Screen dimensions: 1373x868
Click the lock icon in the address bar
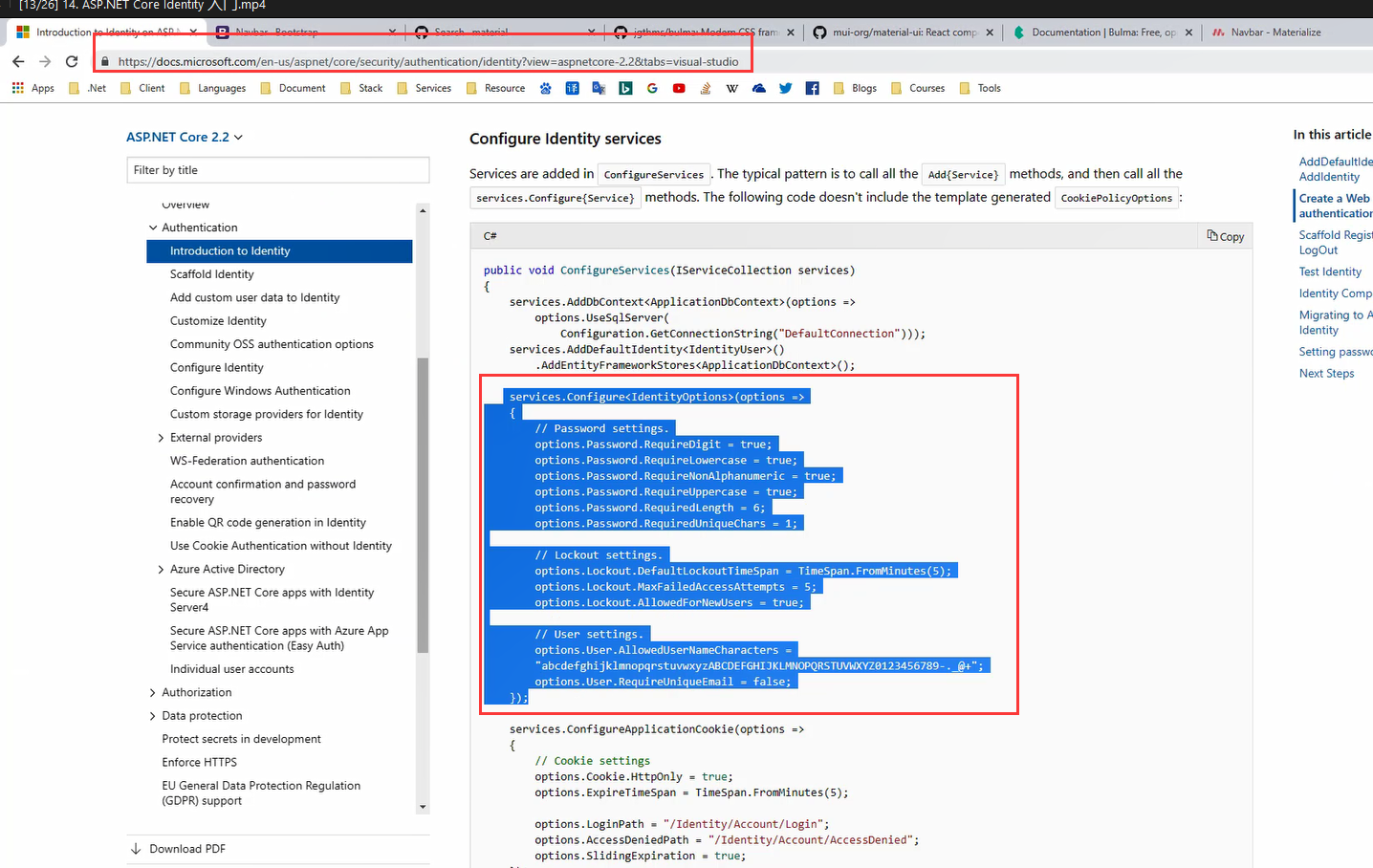105,61
